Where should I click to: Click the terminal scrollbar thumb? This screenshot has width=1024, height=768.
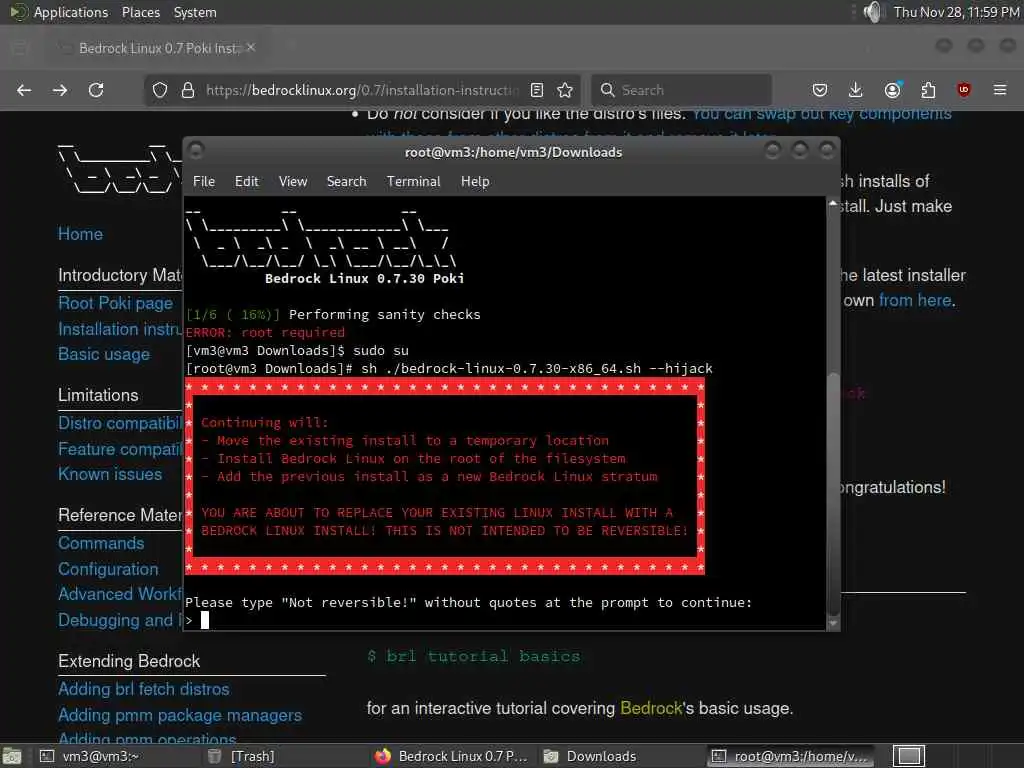pyautogui.click(x=833, y=492)
